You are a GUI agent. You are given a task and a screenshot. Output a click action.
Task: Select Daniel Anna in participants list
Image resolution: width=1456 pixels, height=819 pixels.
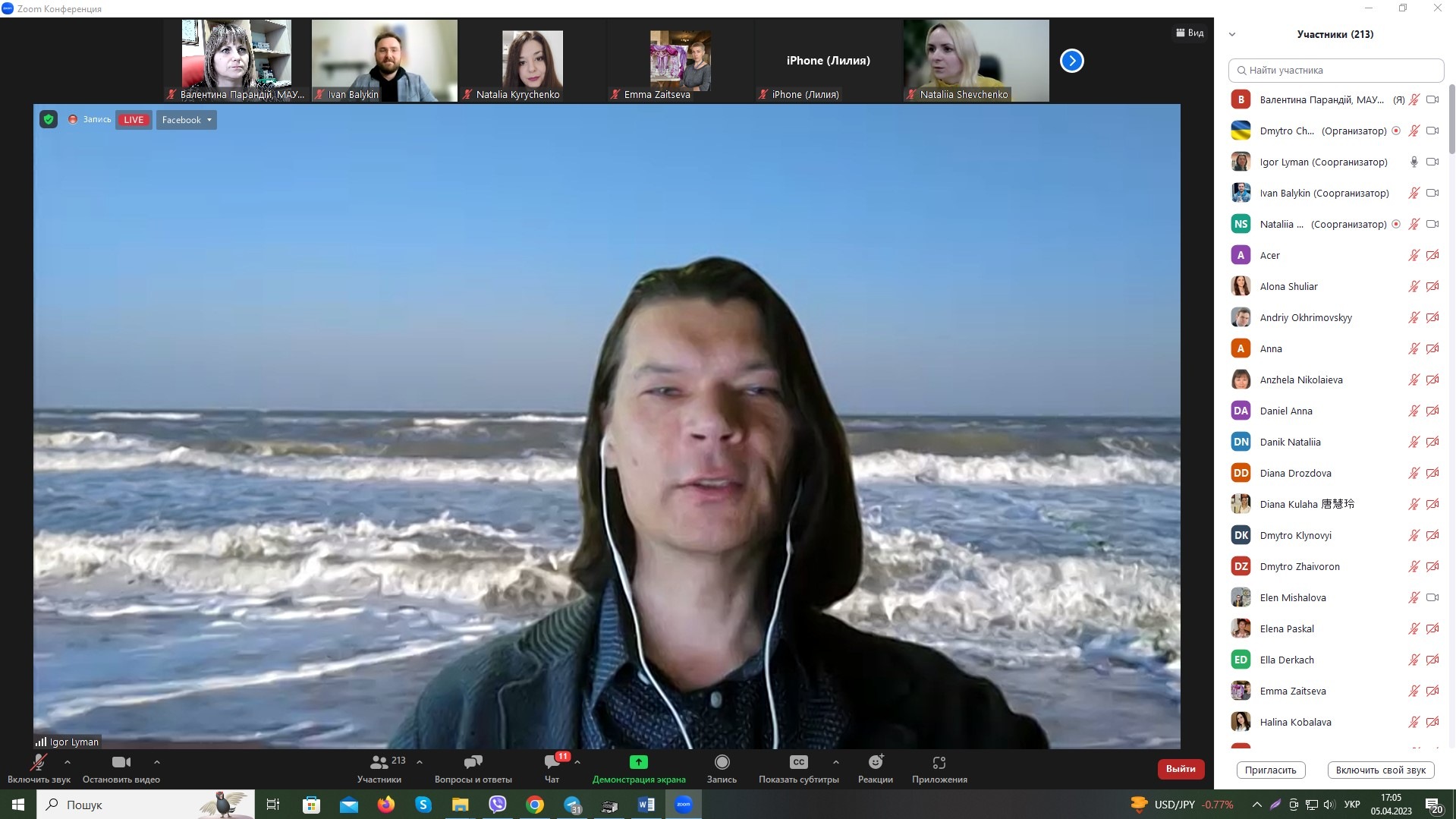(1336, 411)
